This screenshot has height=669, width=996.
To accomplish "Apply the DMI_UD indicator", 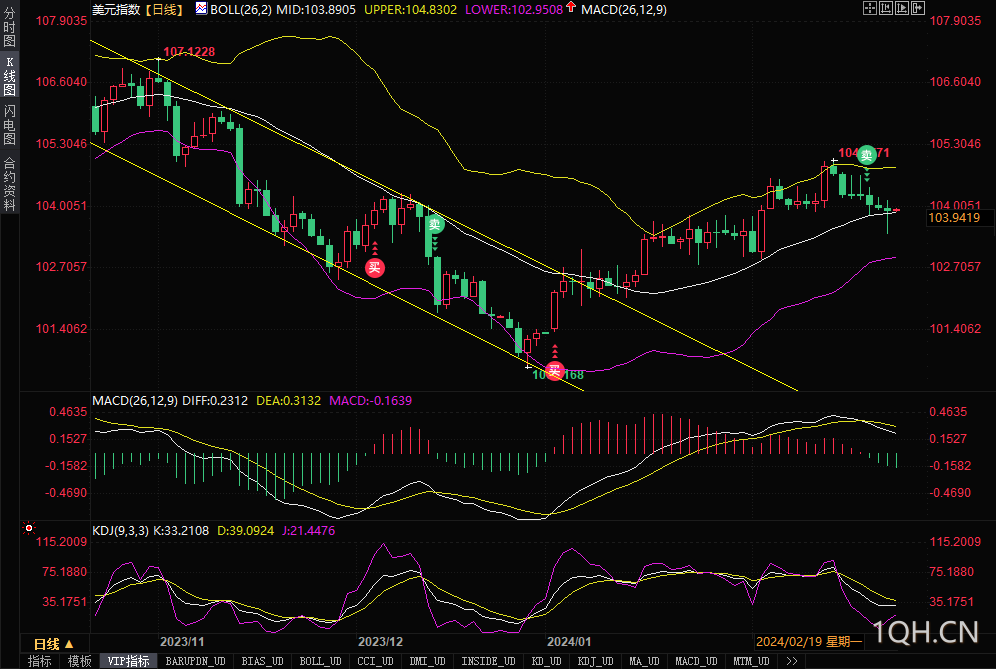I will coord(427,661).
